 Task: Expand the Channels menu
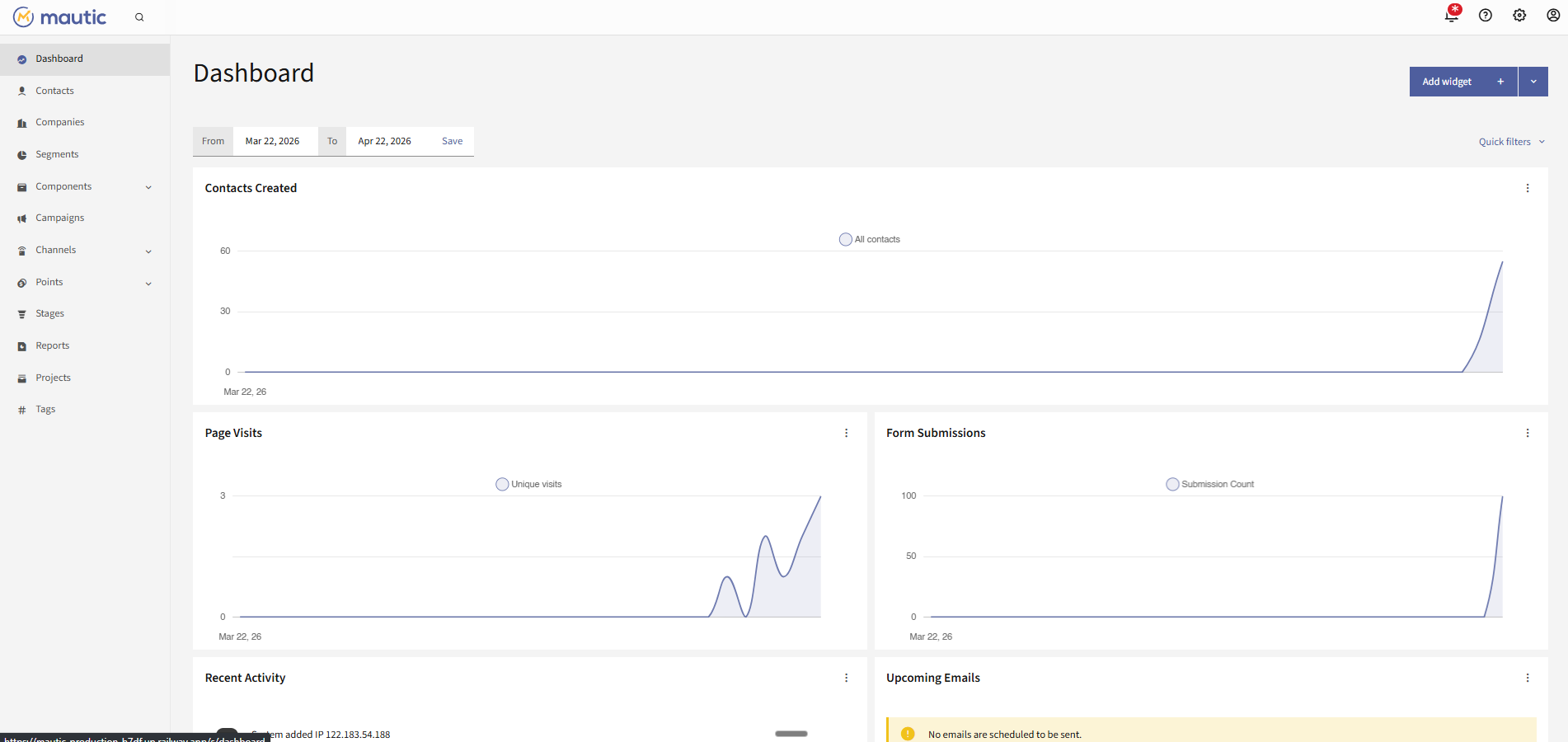coord(148,251)
